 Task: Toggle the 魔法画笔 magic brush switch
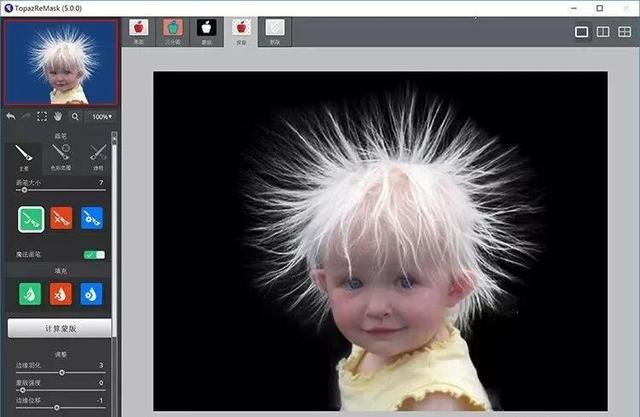tap(95, 255)
